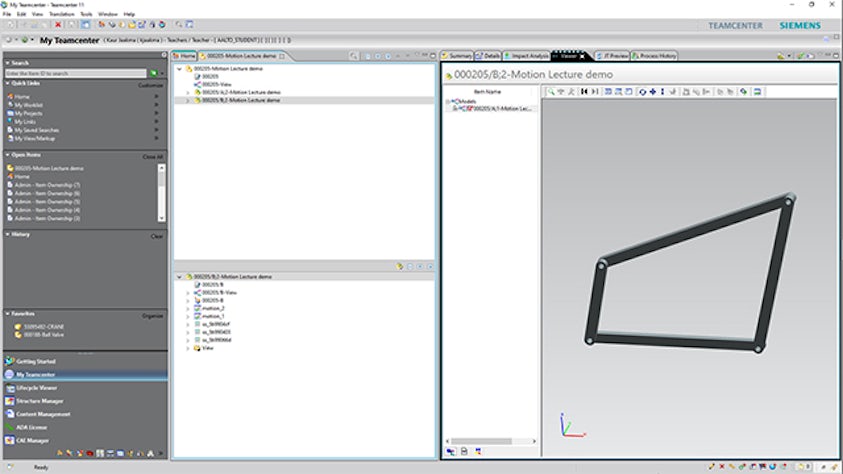
Task: Click the Customize link in Quick Links
Action: (x=151, y=85)
